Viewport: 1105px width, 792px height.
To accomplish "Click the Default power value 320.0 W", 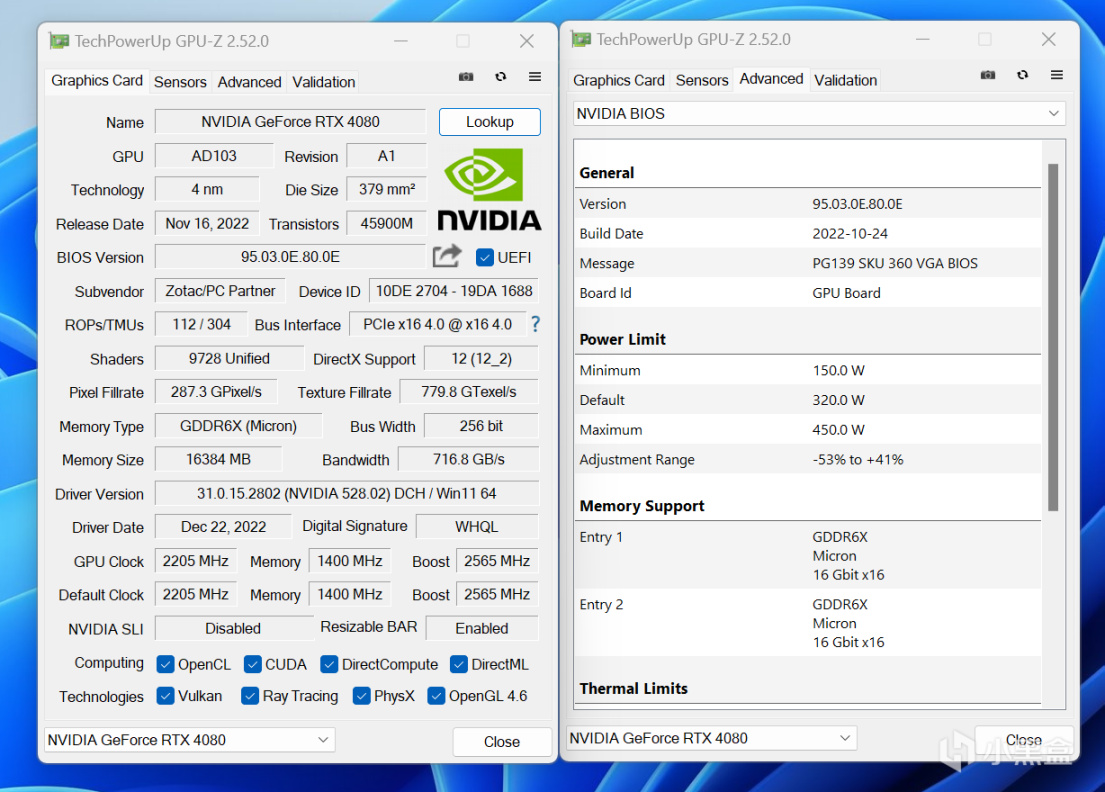I will click(839, 400).
